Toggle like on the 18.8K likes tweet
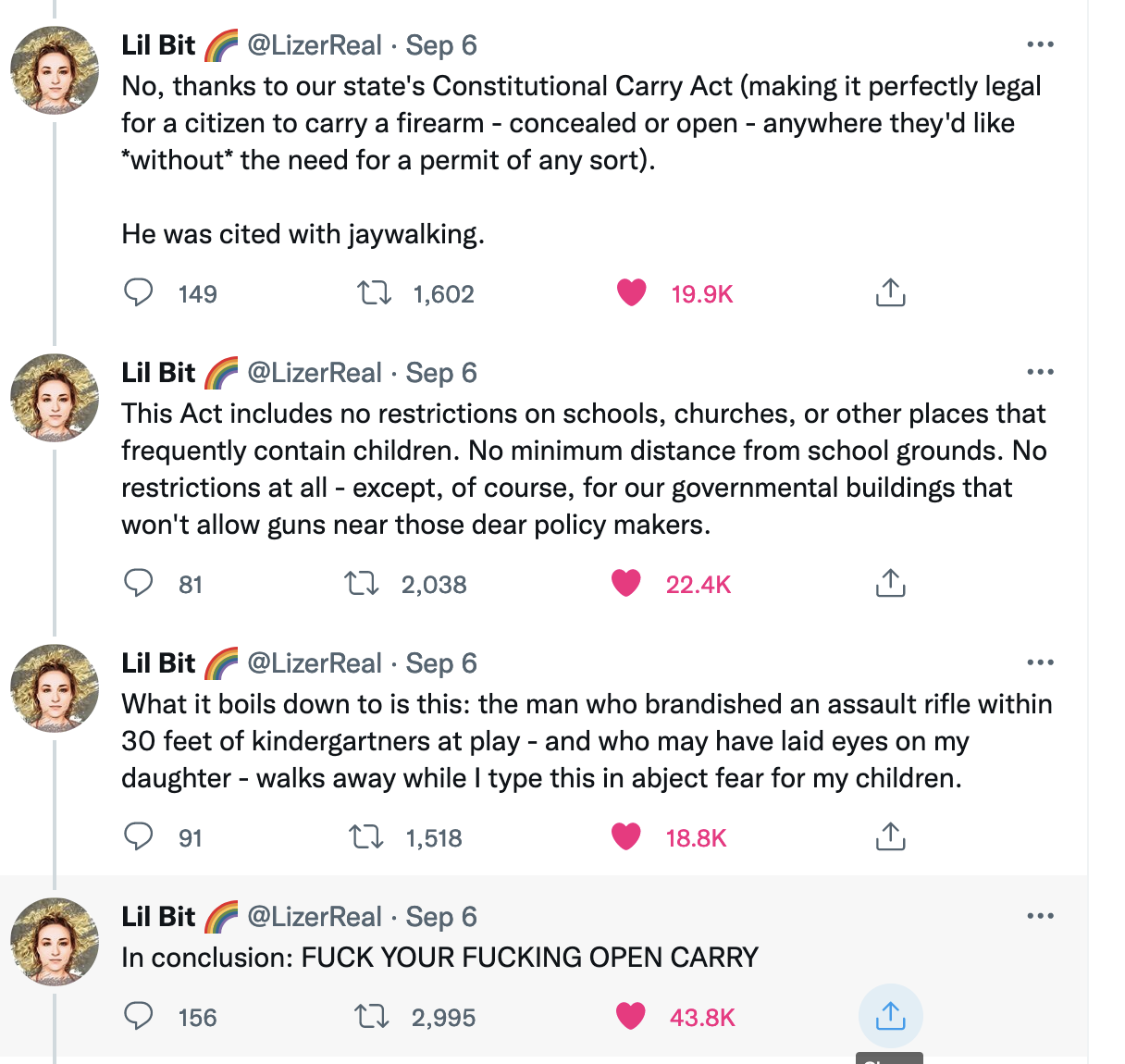 (x=626, y=837)
